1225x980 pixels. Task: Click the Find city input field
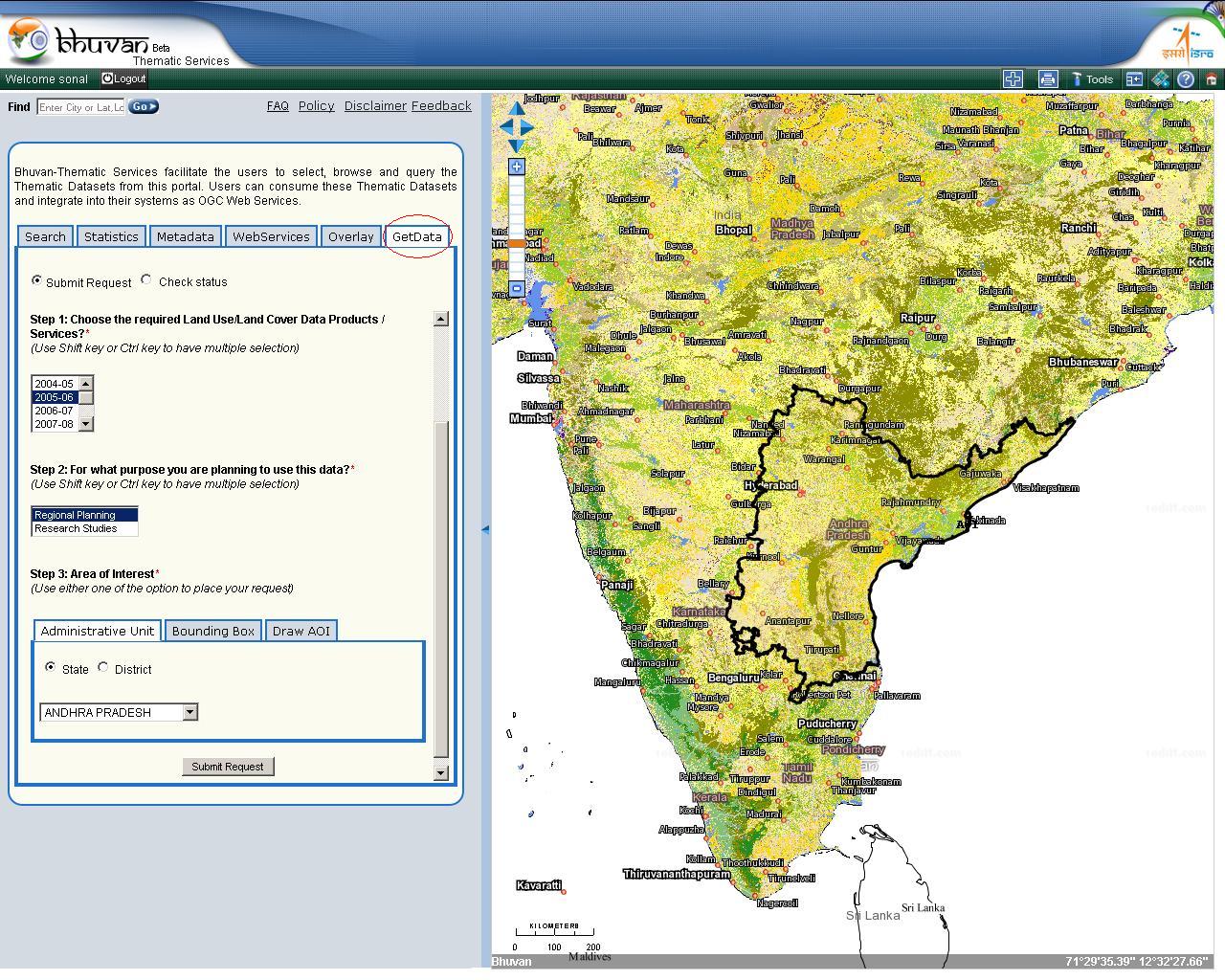click(81, 107)
